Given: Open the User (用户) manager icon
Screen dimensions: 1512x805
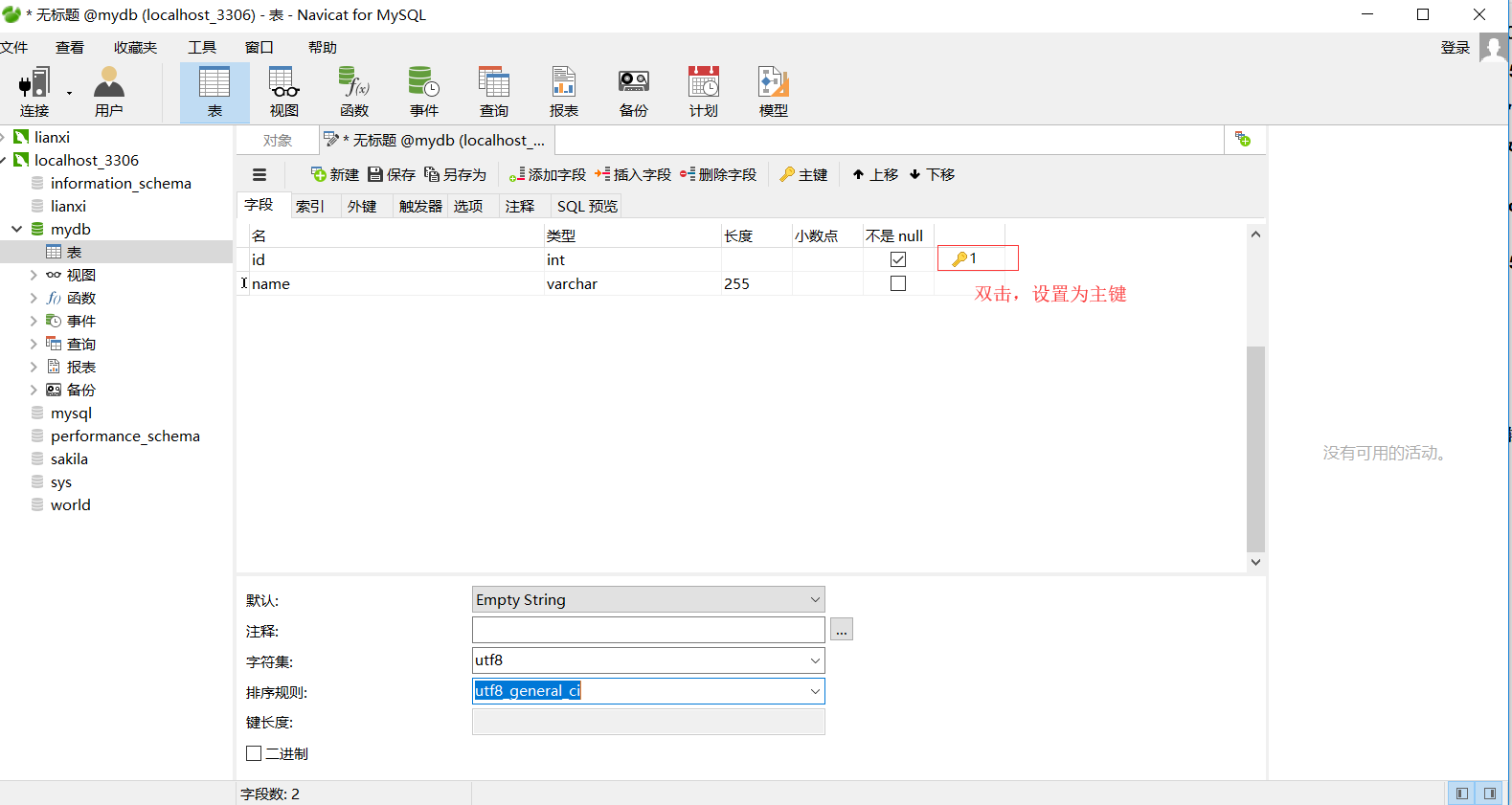Looking at the screenshot, I should [x=109, y=93].
